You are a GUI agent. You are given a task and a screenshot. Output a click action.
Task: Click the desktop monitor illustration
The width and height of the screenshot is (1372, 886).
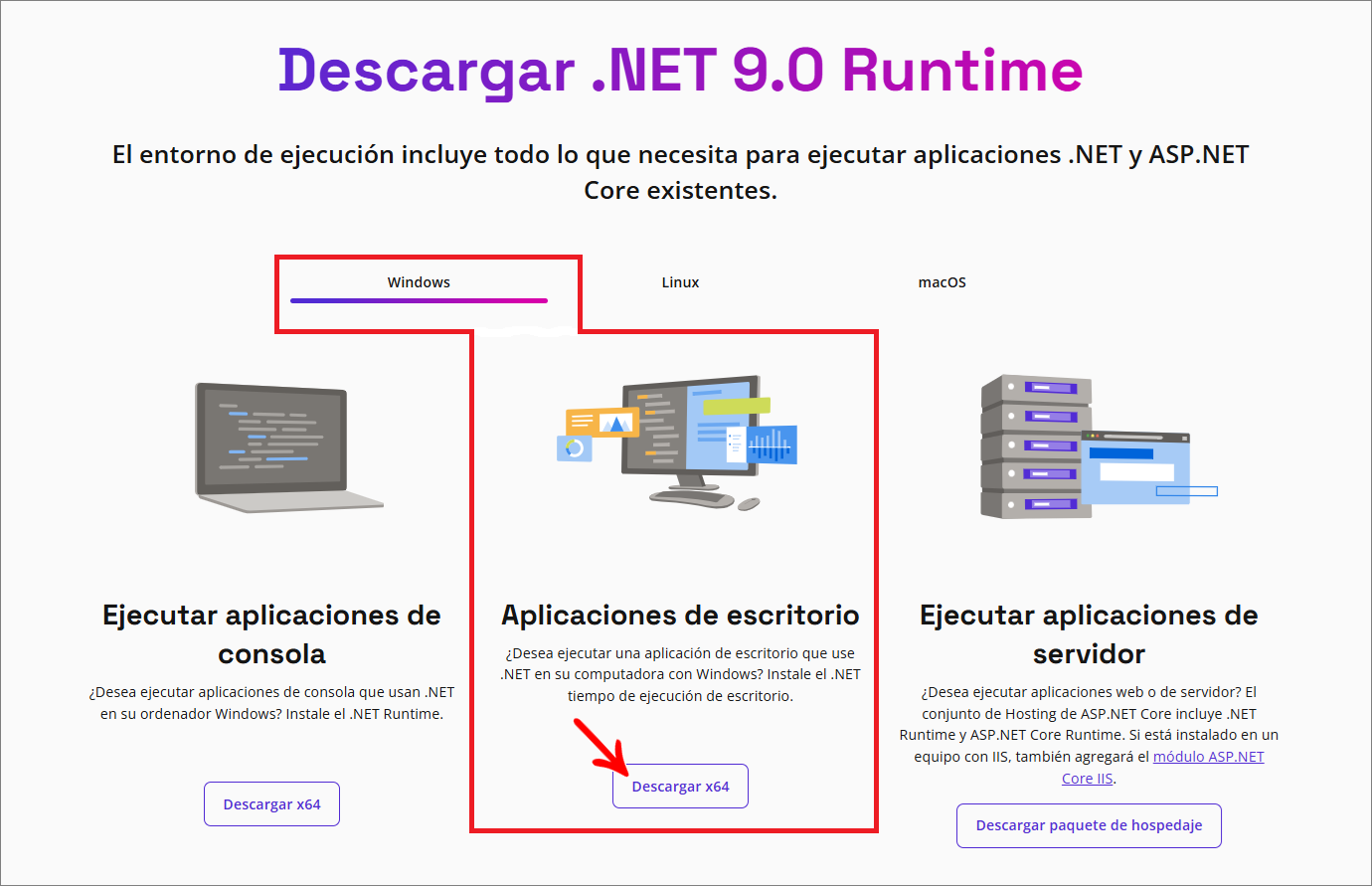pos(678,443)
